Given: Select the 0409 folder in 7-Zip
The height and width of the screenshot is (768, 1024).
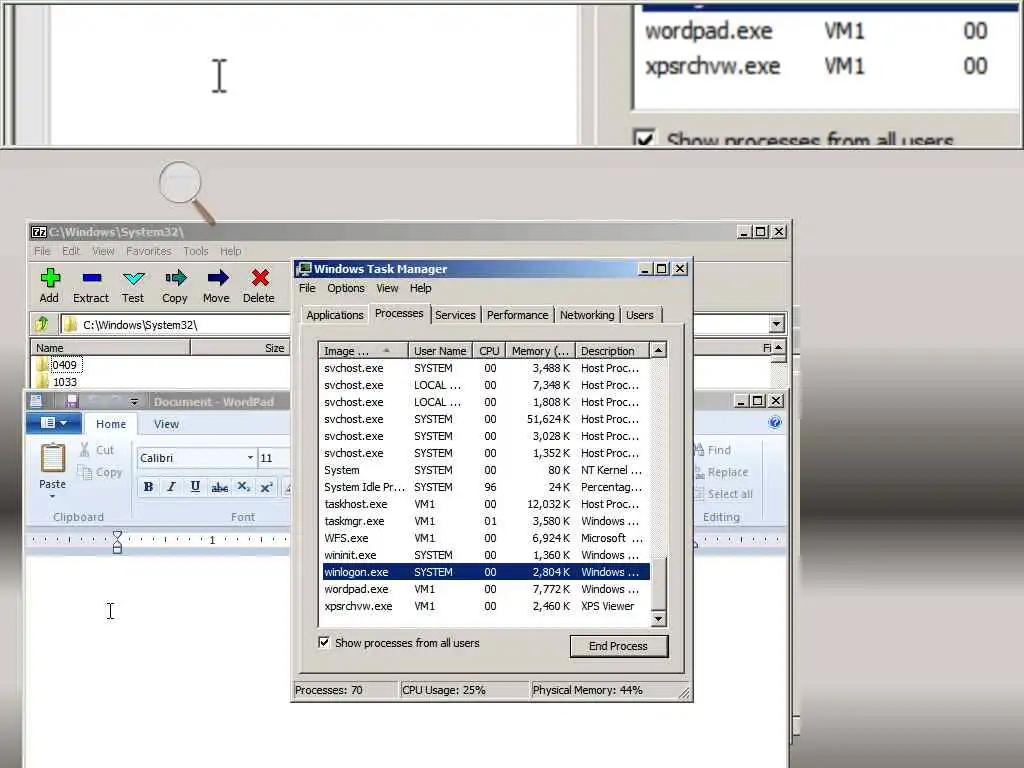Looking at the screenshot, I should (x=57, y=365).
